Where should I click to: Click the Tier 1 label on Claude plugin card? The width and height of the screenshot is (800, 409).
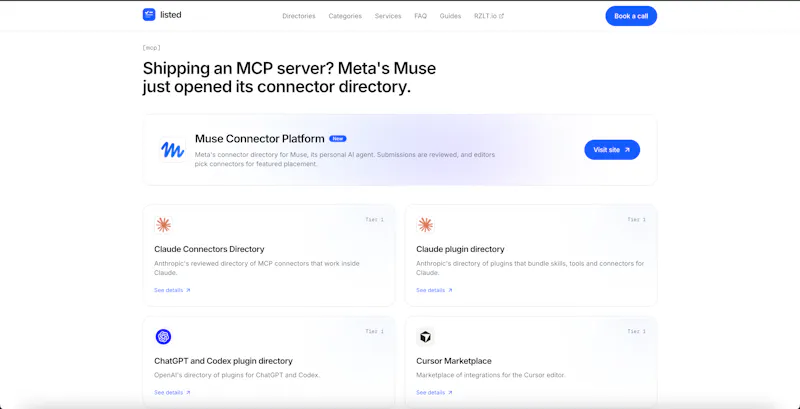pos(636,220)
